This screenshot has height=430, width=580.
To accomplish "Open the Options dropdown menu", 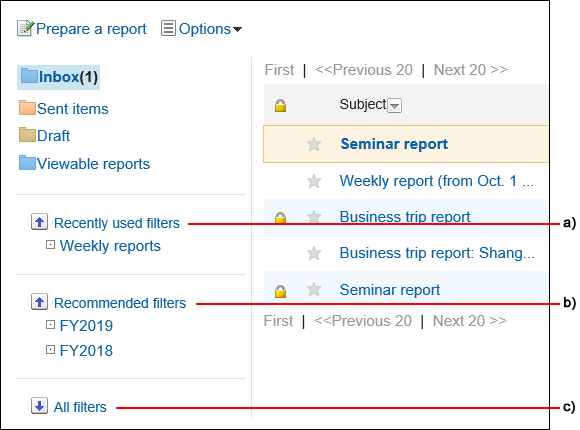I will click(210, 29).
